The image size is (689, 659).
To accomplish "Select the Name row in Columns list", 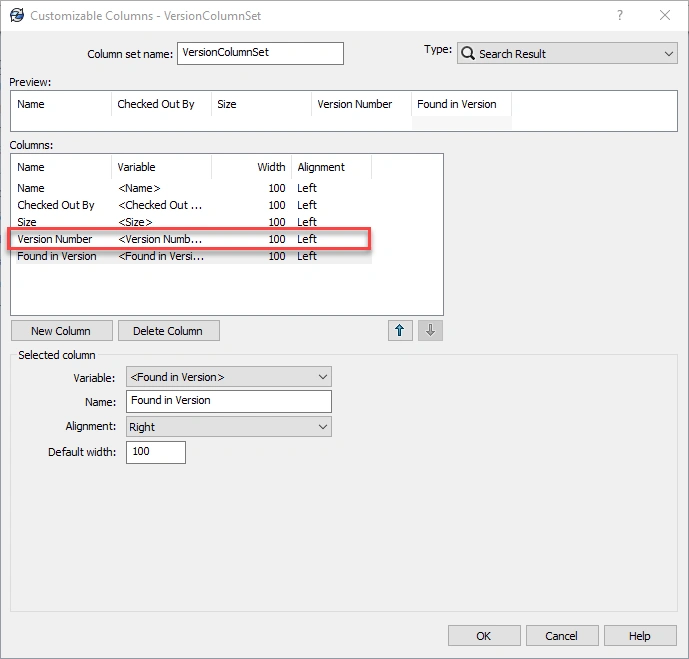I will coord(193,188).
